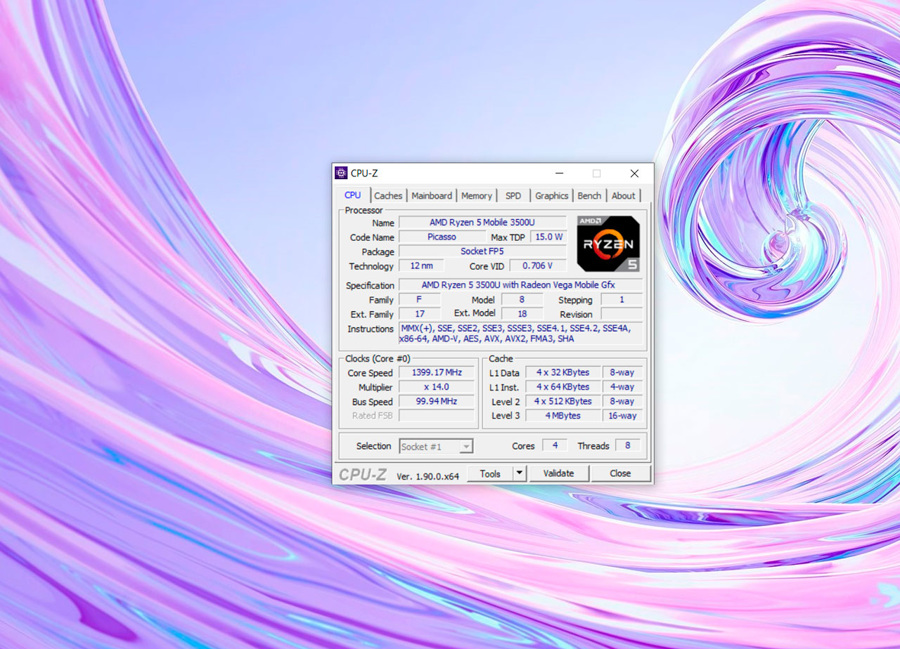The height and width of the screenshot is (649, 900).
Task: Click the Bus Speed value 99.94 MHz
Action: 437,401
